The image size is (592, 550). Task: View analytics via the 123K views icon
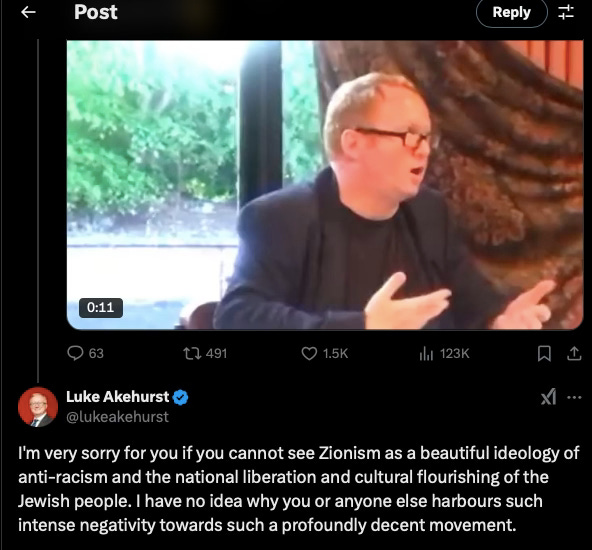coord(444,354)
